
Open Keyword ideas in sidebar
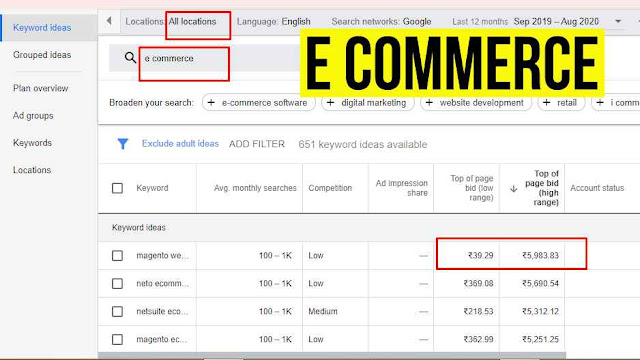pyautogui.click(x=42, y=27)
